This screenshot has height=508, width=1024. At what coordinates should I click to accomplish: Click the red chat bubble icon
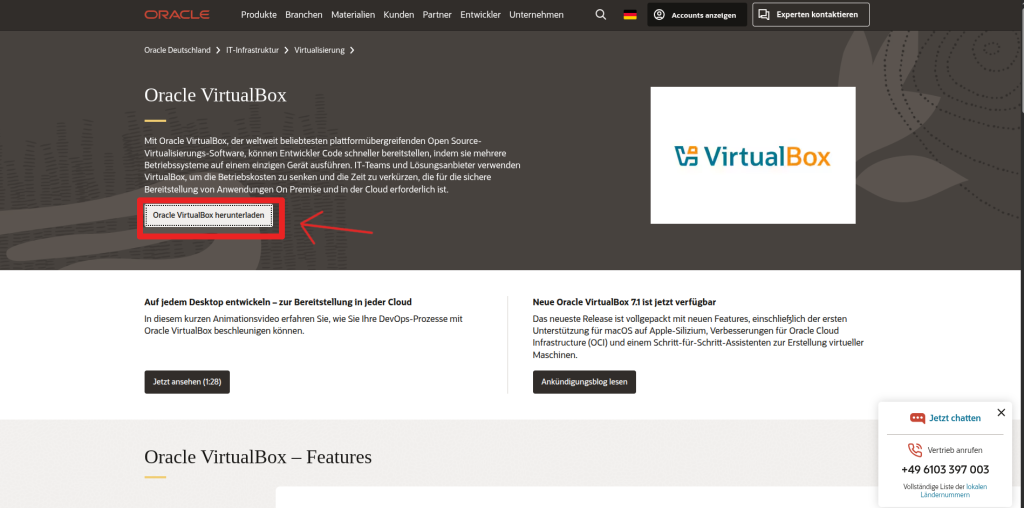918,418
